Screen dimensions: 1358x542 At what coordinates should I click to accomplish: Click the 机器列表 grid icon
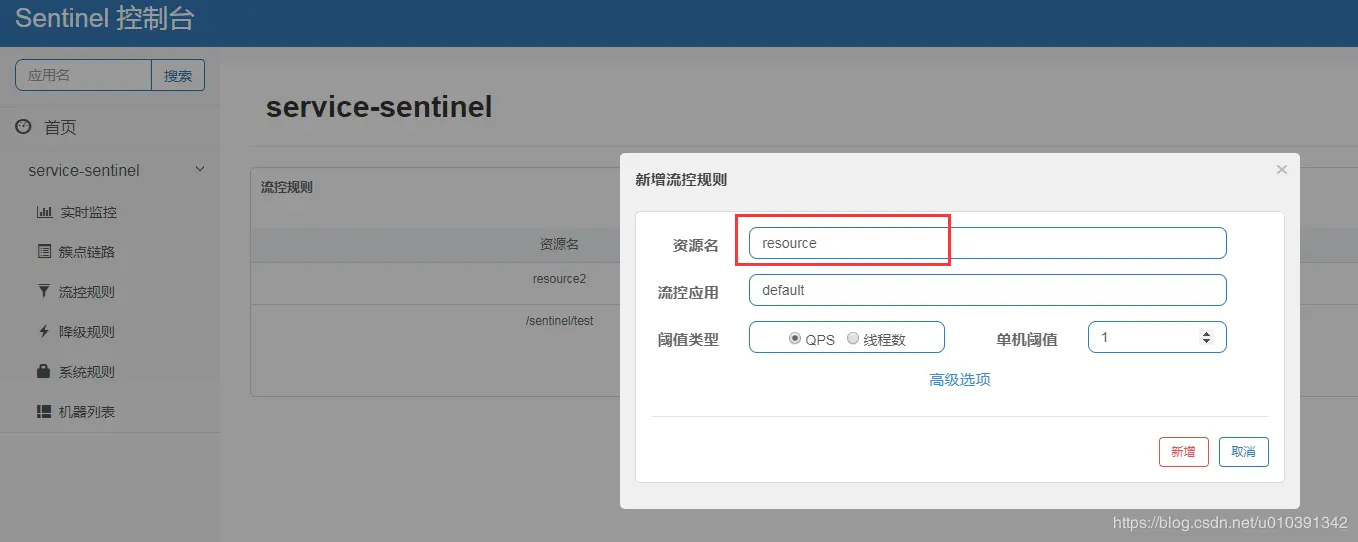pyautogui.click(x=44, y=412)
